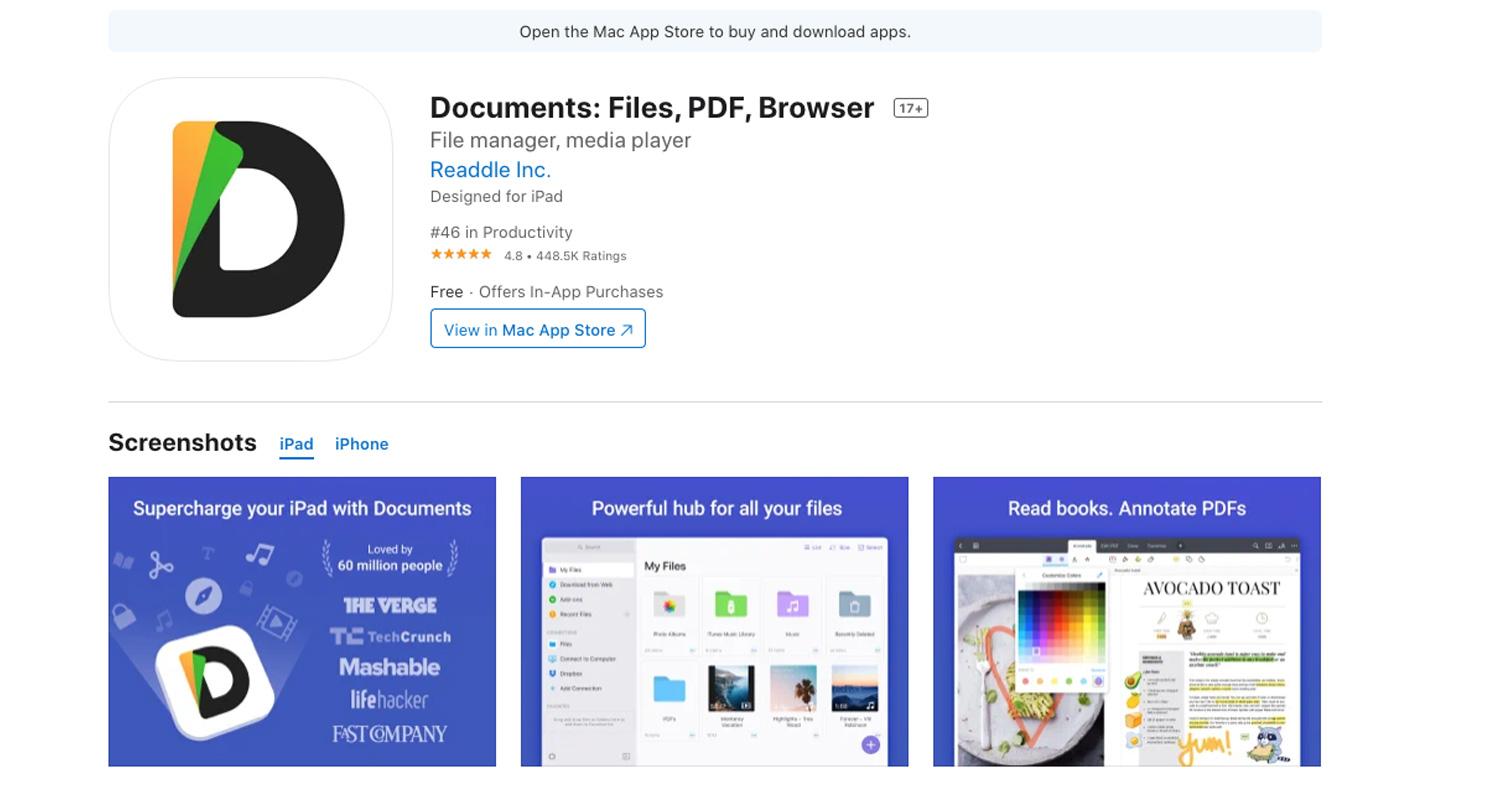Image resolution: width=1500 pixels, height=790 pixels.
Task: Click the green iTunes Music Library folder
Action: pos(731,604)
